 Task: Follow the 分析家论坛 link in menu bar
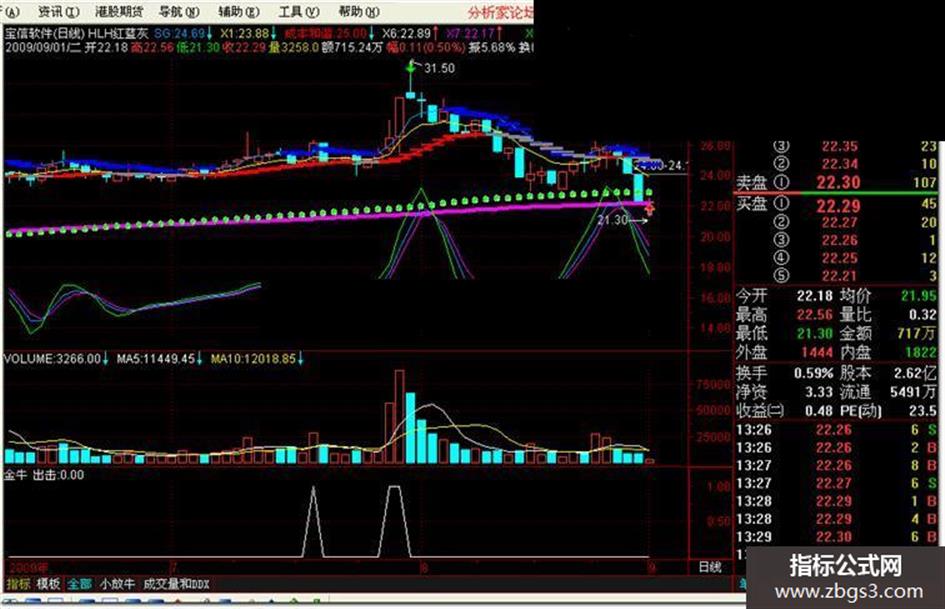click(x=501, y=11)
